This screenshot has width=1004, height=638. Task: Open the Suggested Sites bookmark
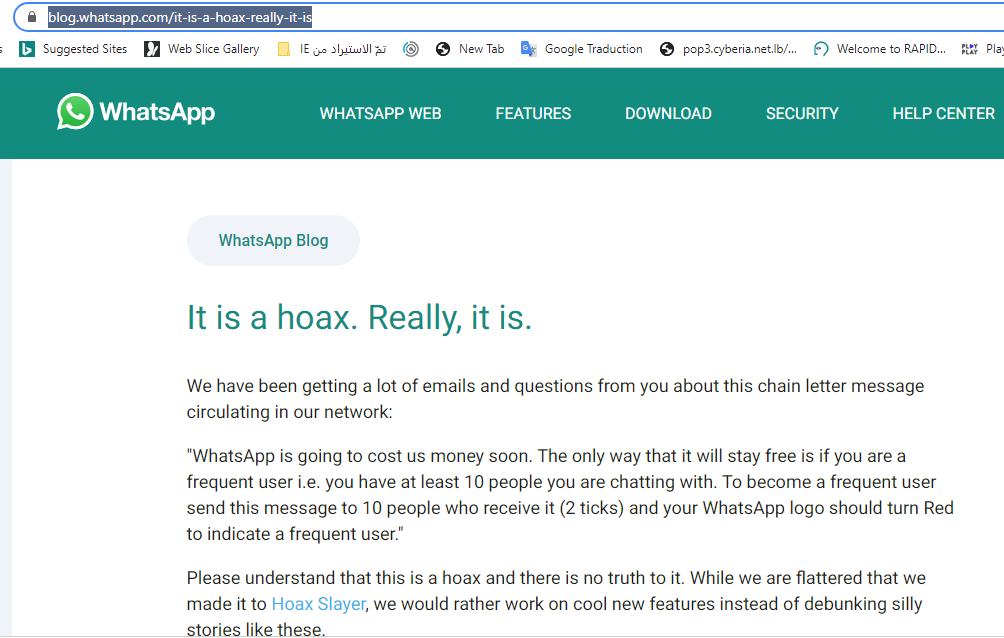[x=73, y=48]
